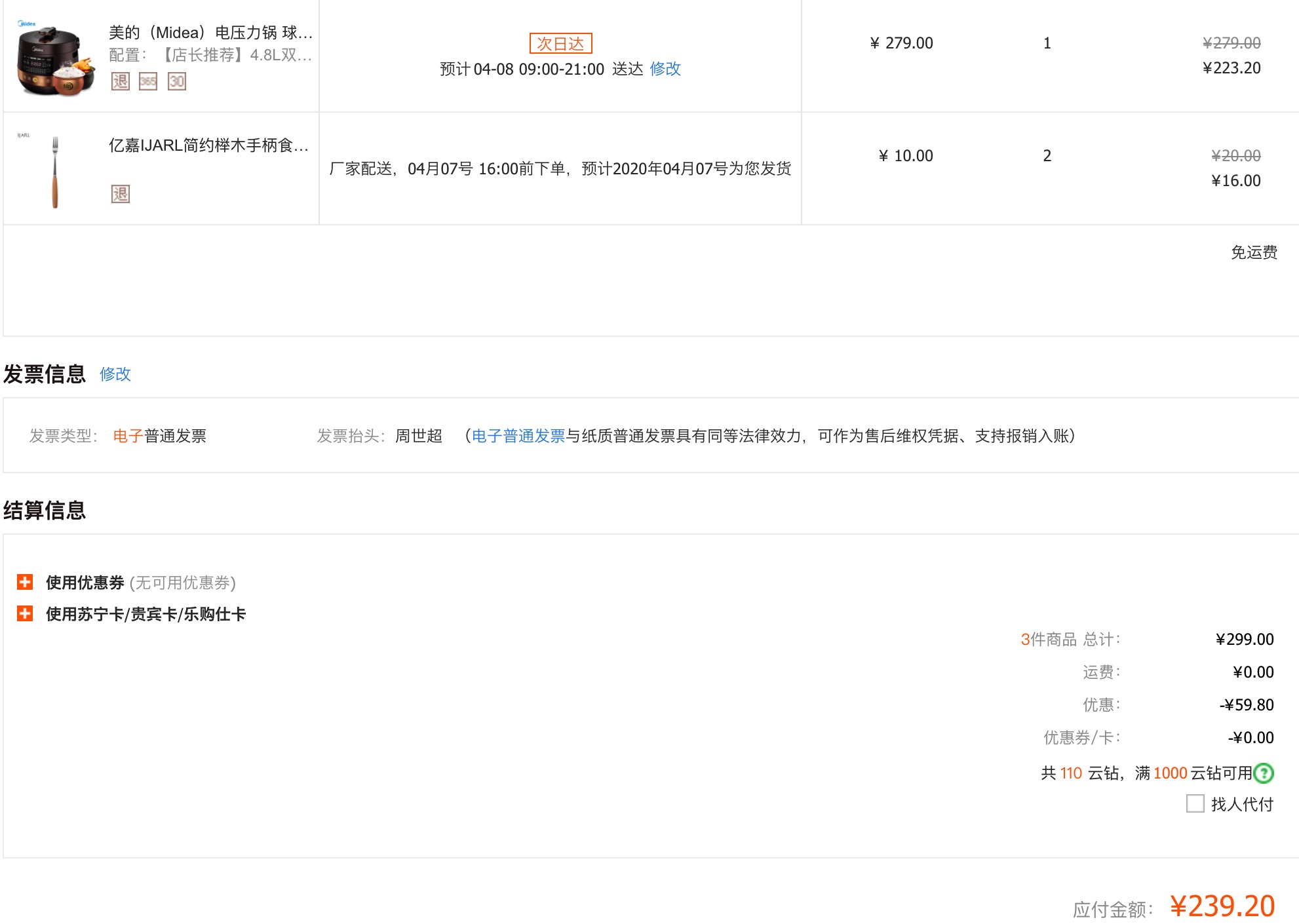The width and height of the screenshot is (1299, 924).
Task: Click the 配置 【店长推荐】4.8L configuration text
Action: pos(210,55)
